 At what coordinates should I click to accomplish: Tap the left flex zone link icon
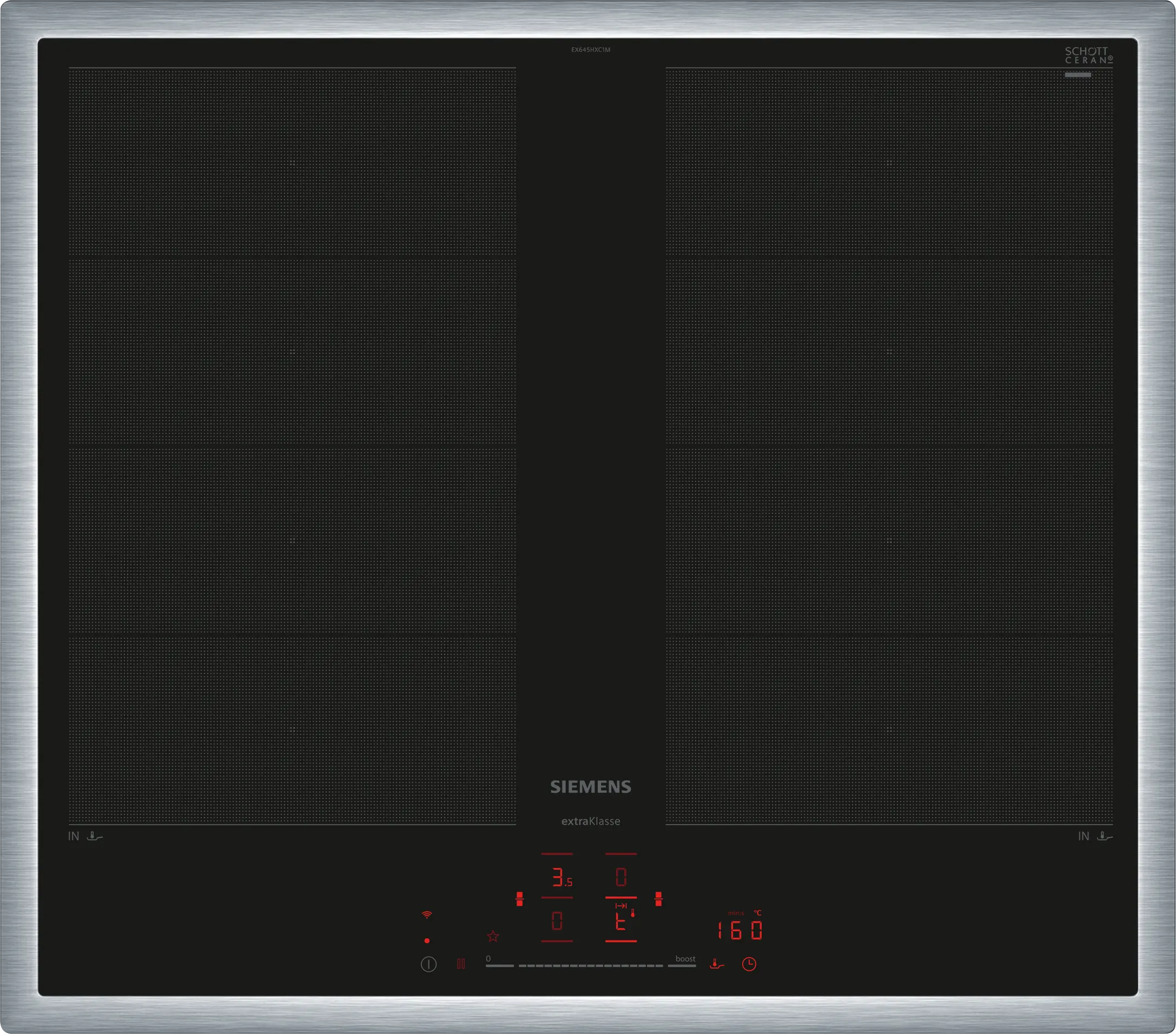click(x=519, y=899)
